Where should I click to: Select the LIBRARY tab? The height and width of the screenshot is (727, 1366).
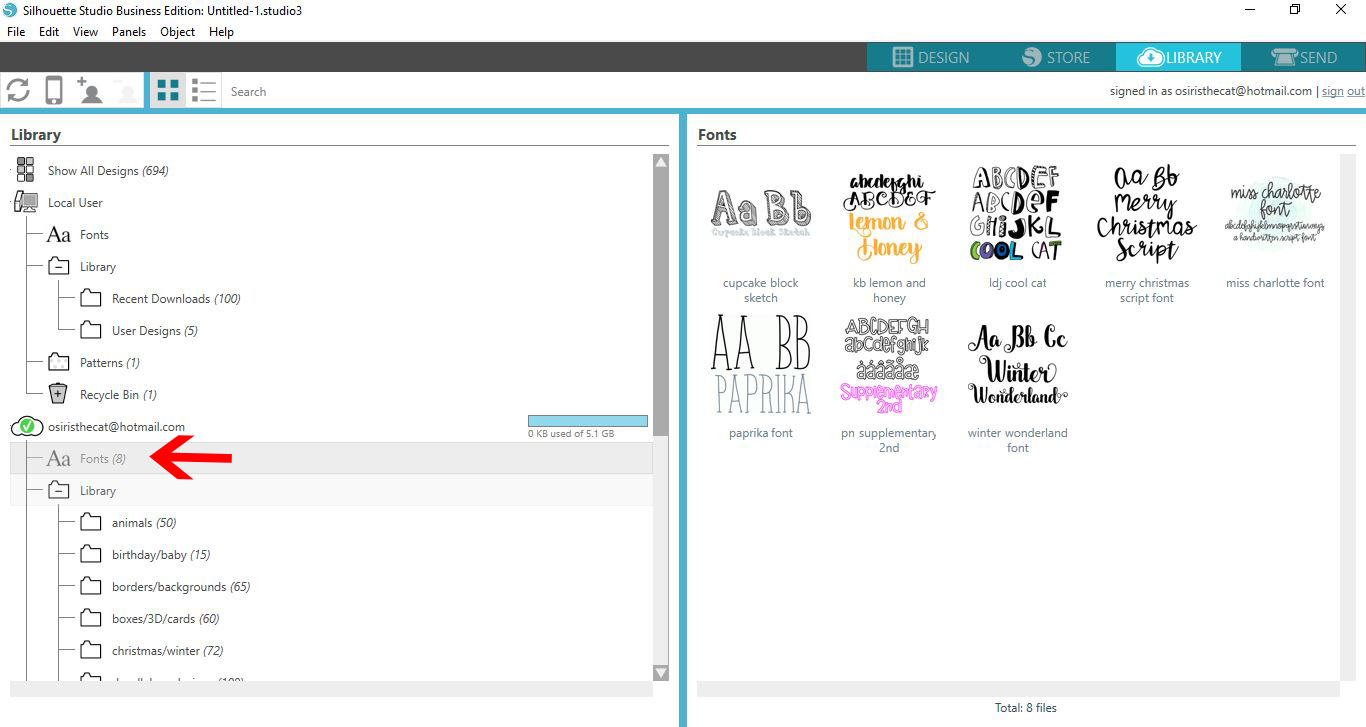pos(1179,57)
